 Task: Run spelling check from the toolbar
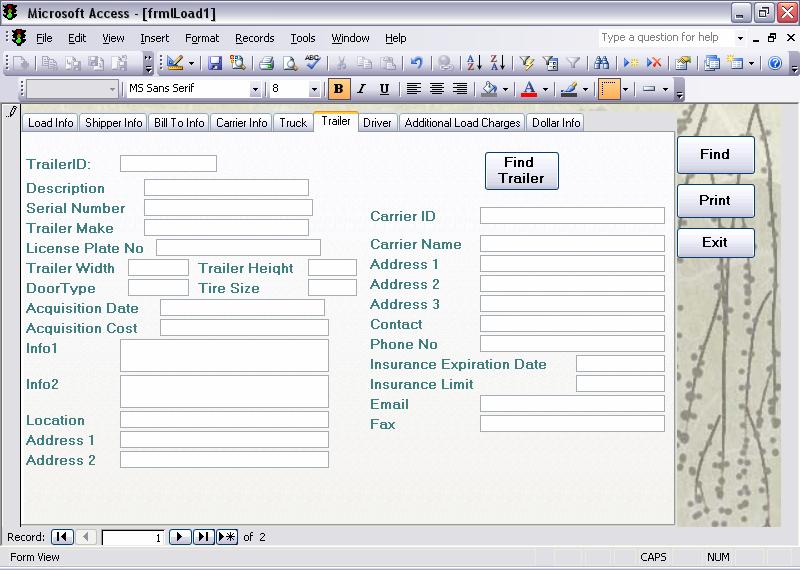pyautogui.click(x=313, y=63)
